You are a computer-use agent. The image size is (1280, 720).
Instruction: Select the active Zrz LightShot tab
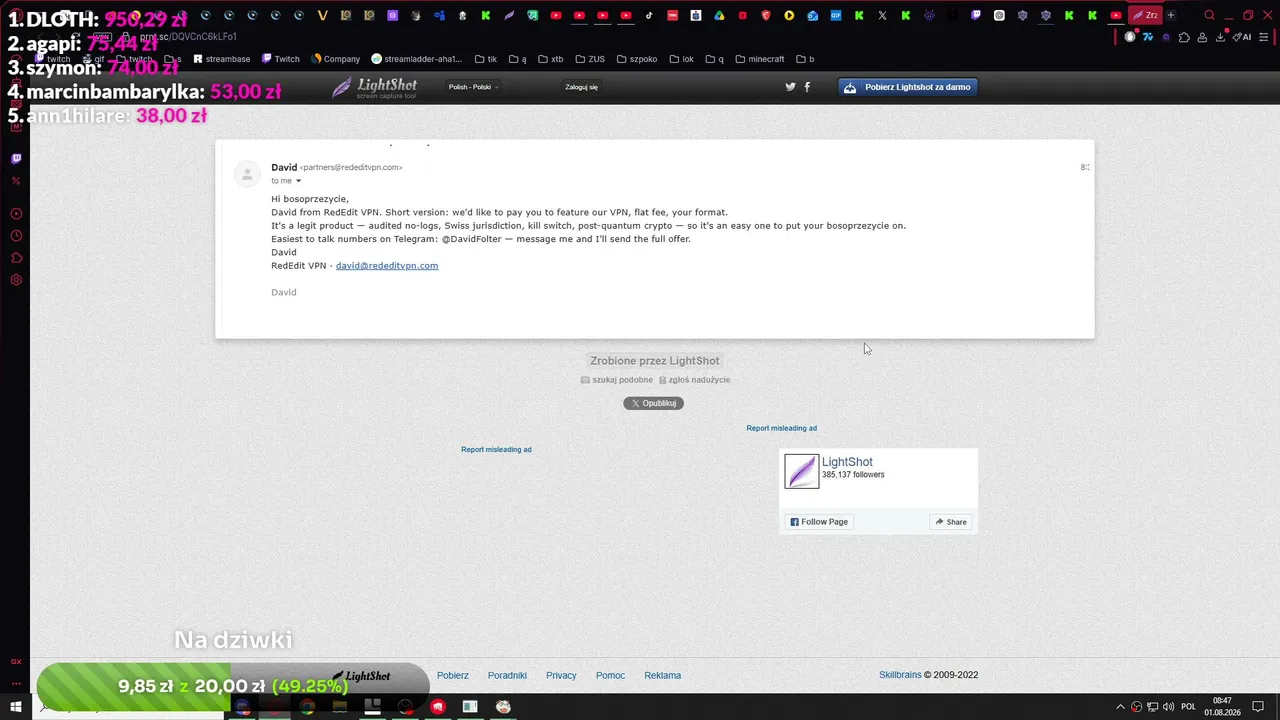pyautogui.click(x=1146, y=15)
